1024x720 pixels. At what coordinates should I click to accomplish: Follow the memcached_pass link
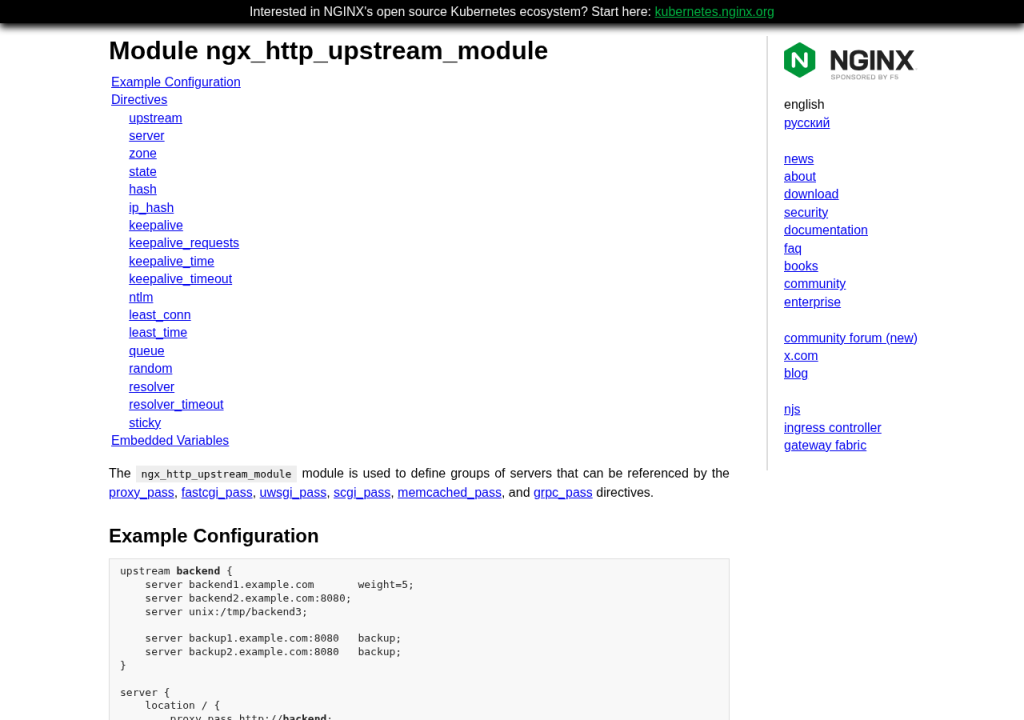(449, 492)
